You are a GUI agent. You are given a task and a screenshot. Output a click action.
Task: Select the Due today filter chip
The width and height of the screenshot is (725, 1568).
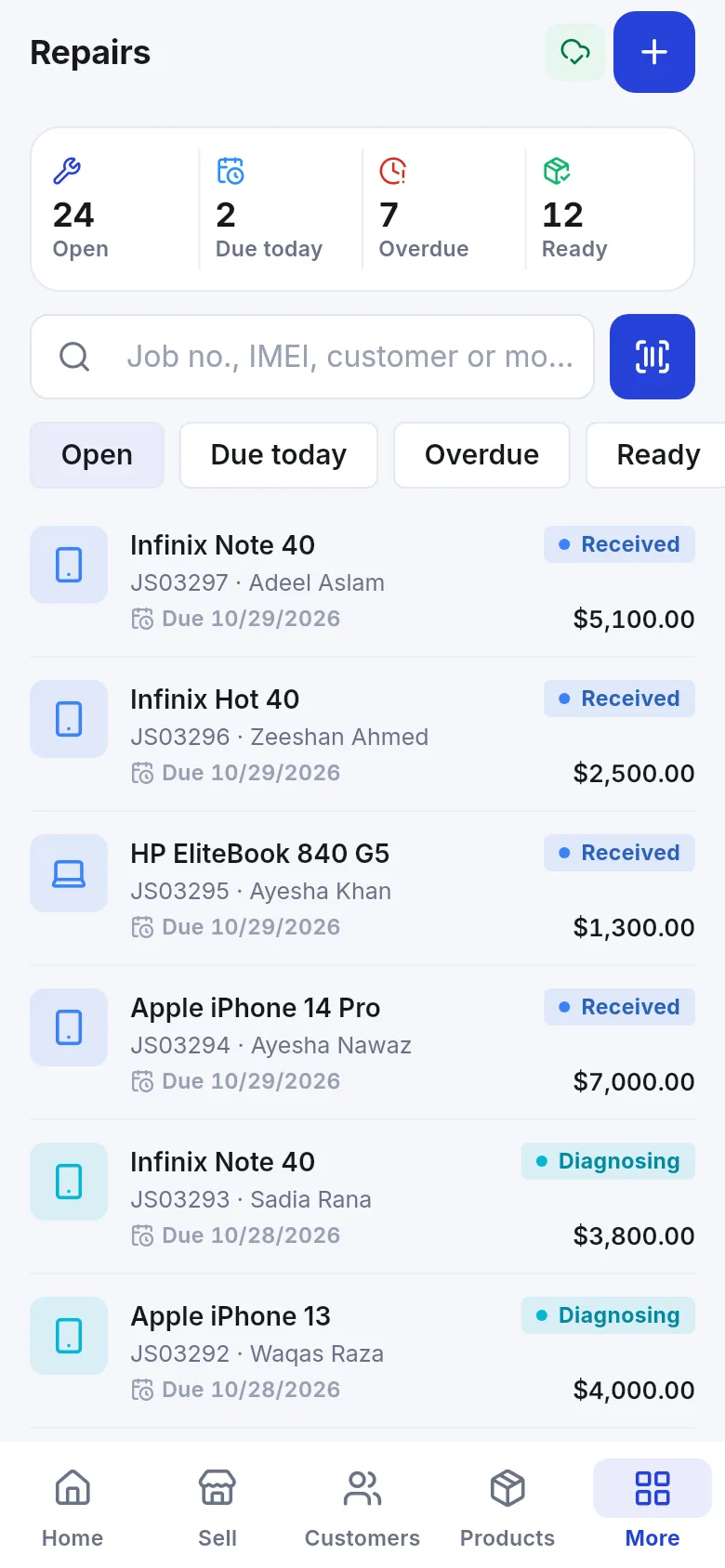point(279,455)
